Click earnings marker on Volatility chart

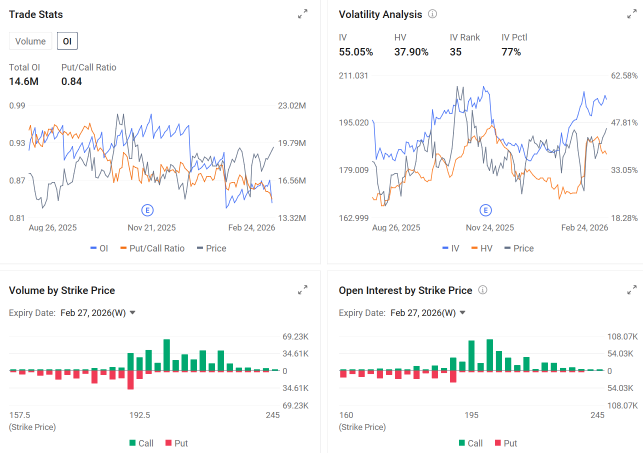pyautogui.click(x=486, y=210)
